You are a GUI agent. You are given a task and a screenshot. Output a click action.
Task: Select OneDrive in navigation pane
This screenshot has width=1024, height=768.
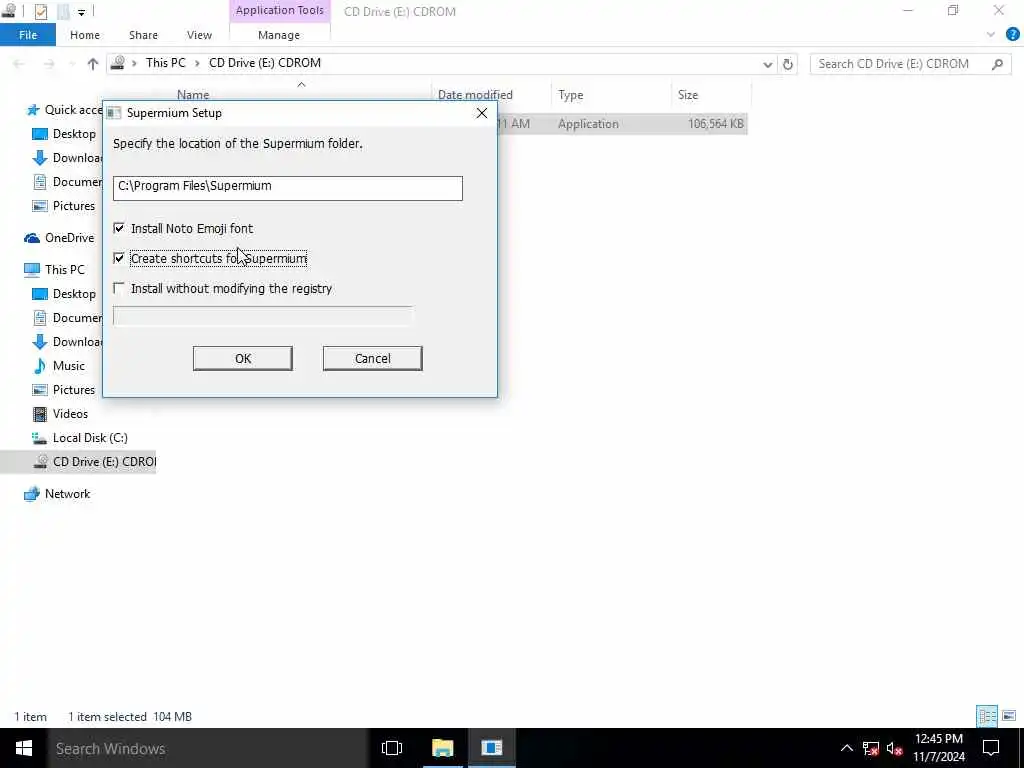click(69, 238)
